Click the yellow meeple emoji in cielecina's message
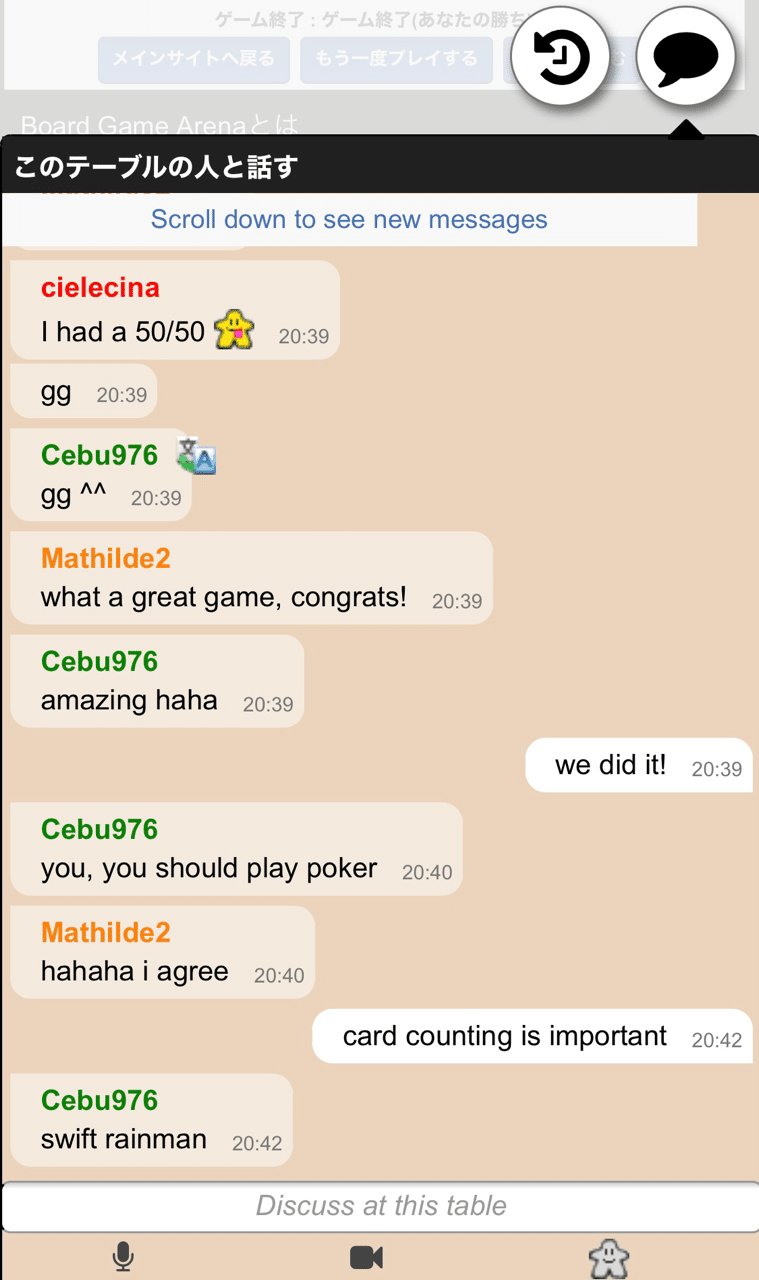The image size is (759, 1280). click(234, 329)
